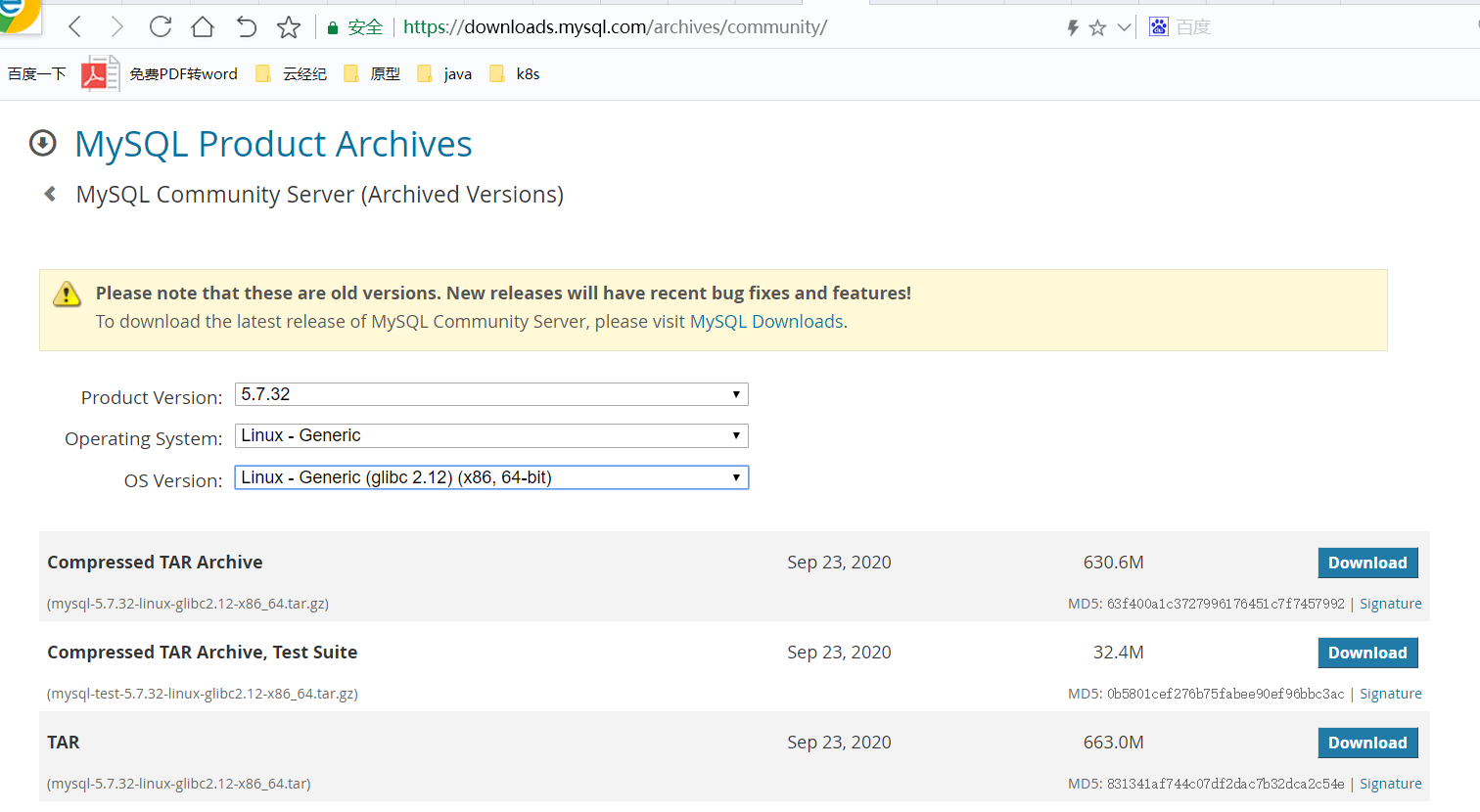Viewport: 1480px width, 812px height.
Task: Open the k8s bookmark folder
Action: click(515, 73)
